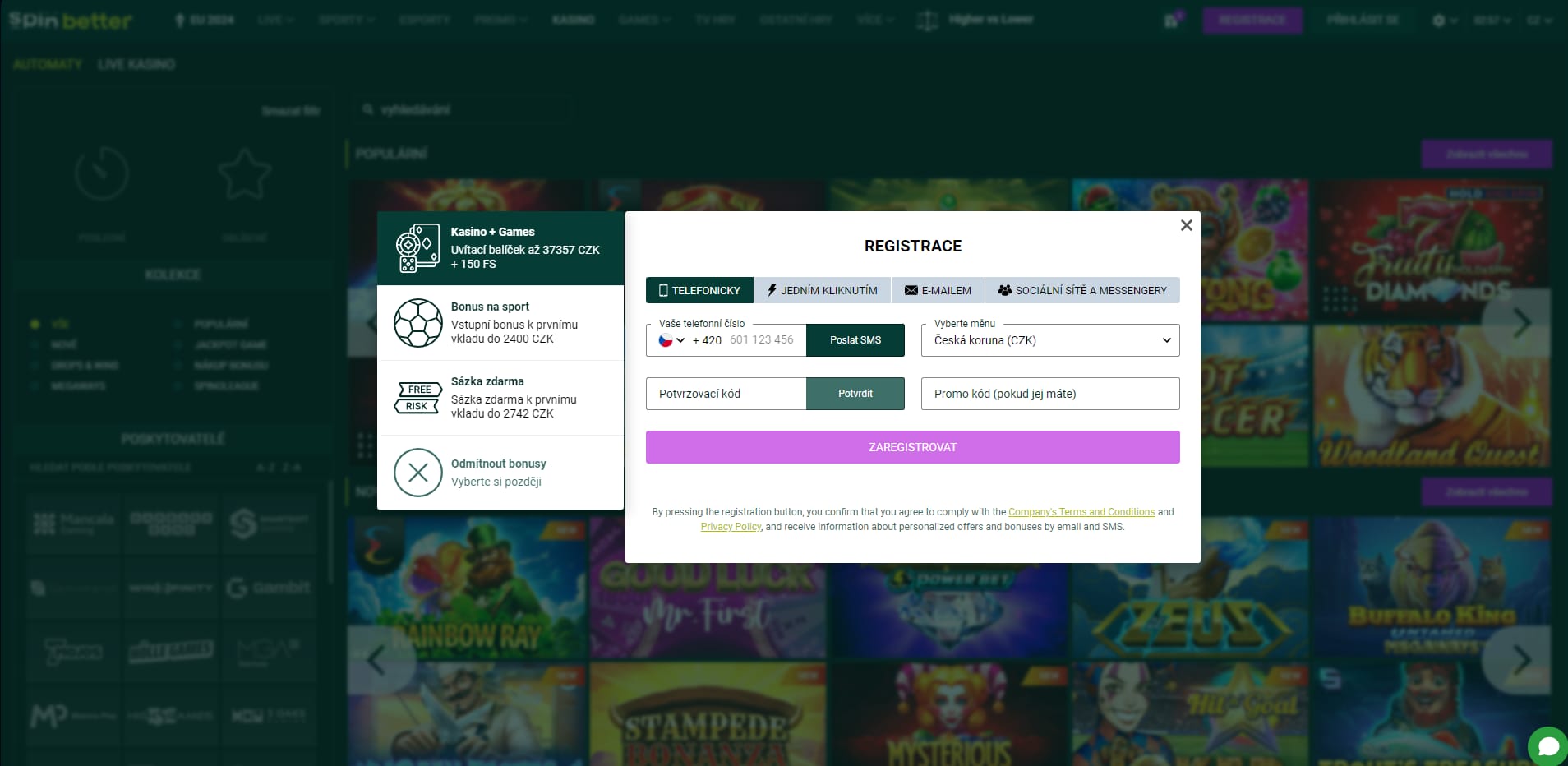
Task: Switch to E-mailem registration tab
Action: point(938,290)
